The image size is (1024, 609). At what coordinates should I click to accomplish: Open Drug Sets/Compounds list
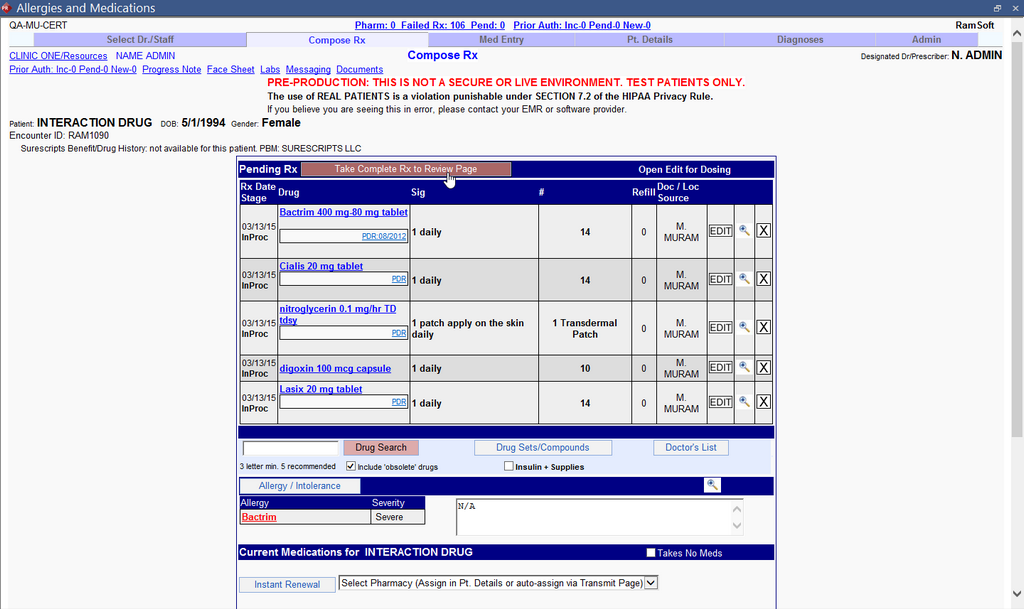(542, 447)
